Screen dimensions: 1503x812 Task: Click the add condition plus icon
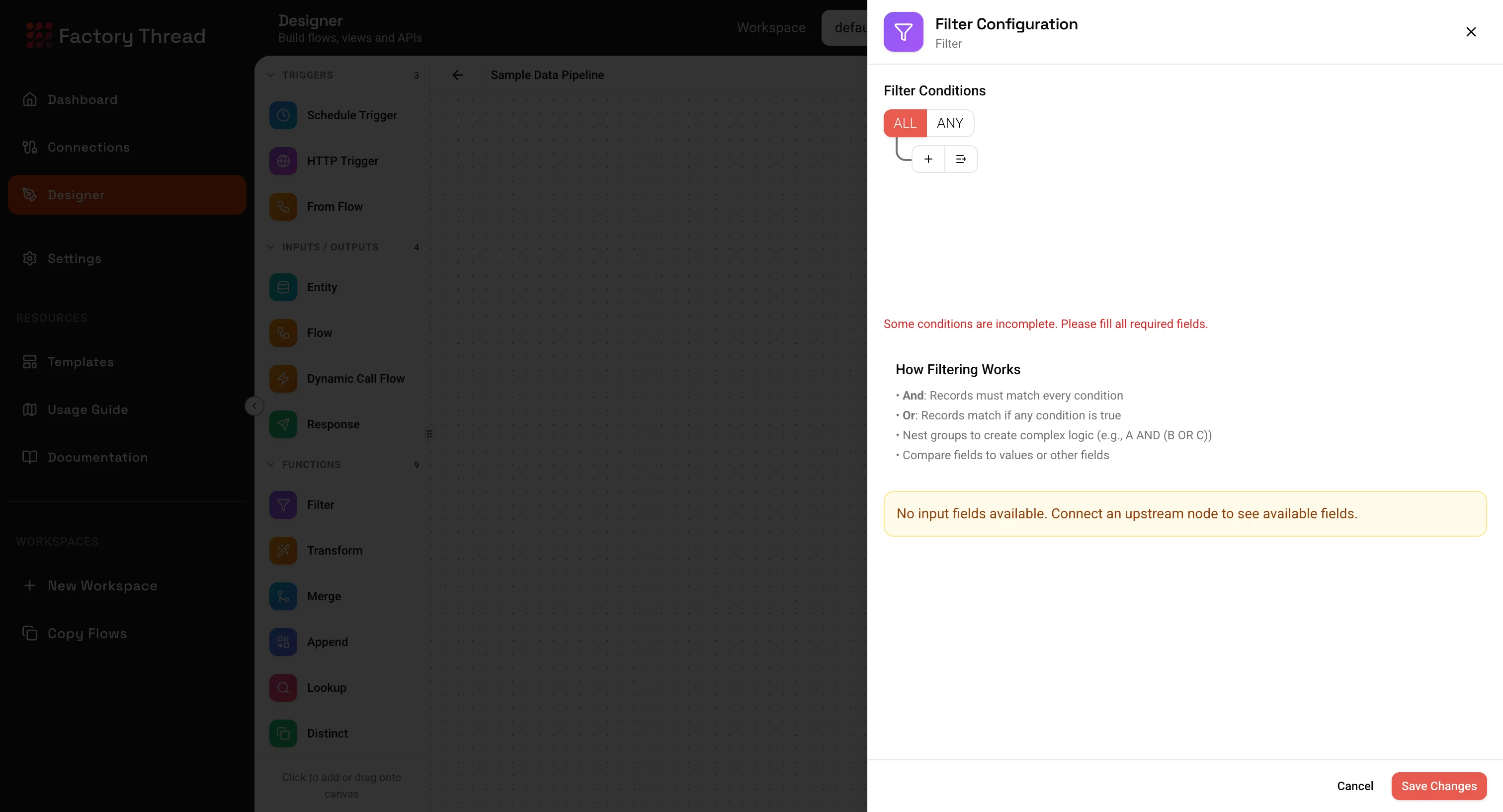tap(928, 159)
